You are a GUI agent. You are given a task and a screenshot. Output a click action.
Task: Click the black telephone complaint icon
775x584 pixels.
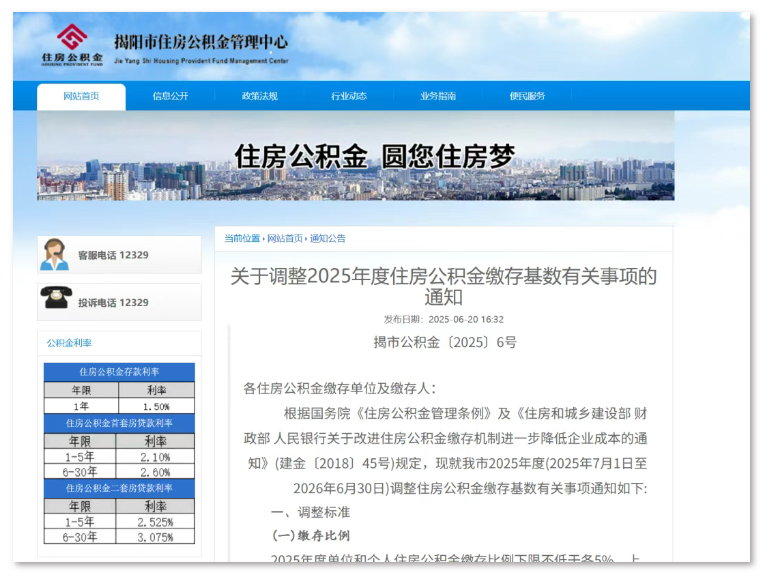[x=55, y=300]
